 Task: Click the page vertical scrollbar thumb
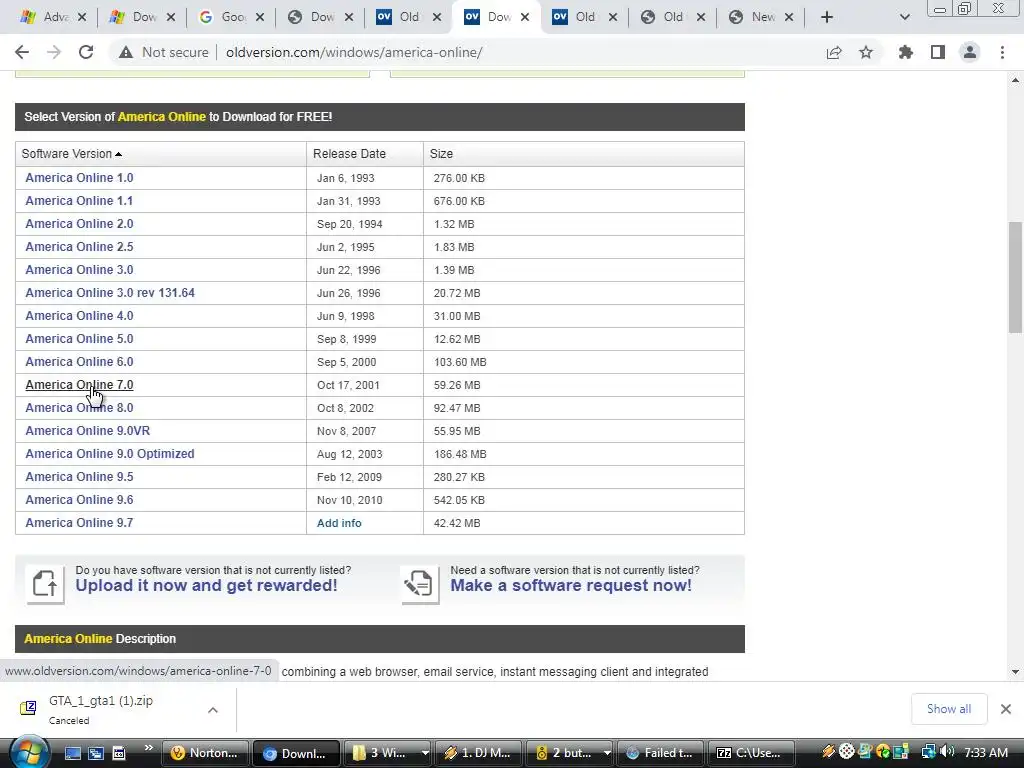1015,278
